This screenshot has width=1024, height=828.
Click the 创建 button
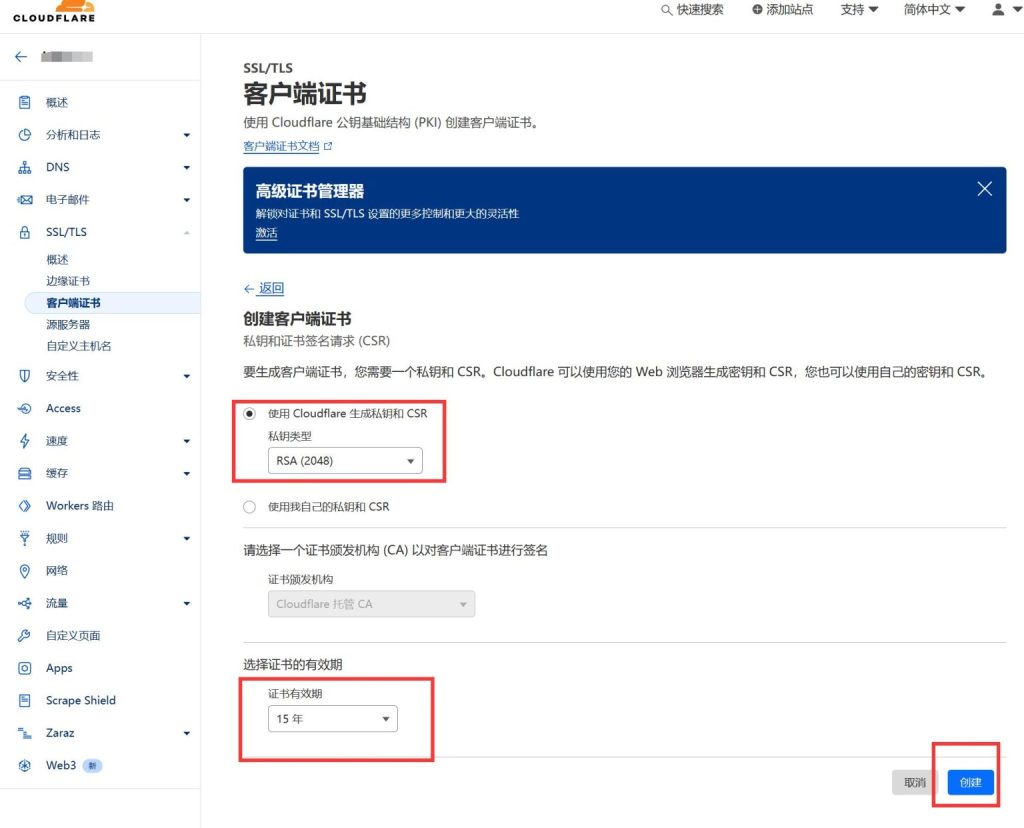click(967, 783)
